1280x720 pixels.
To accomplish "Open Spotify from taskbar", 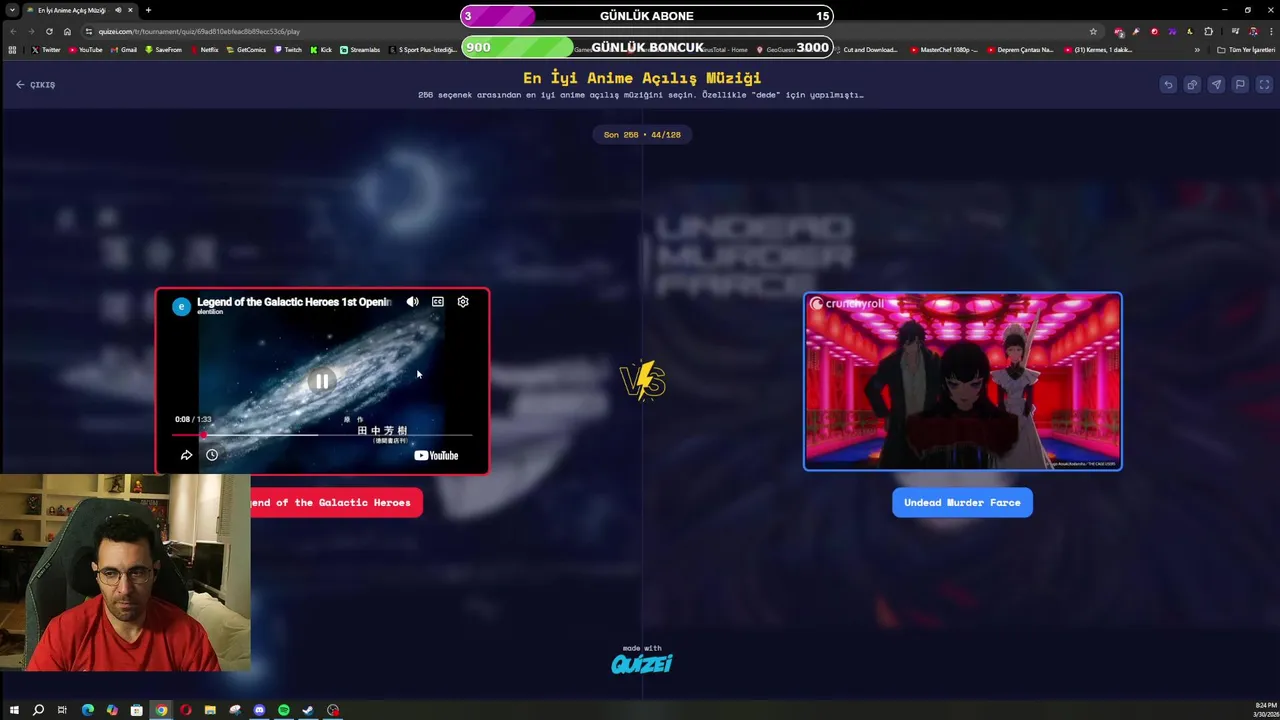I will tap(284, 710).
